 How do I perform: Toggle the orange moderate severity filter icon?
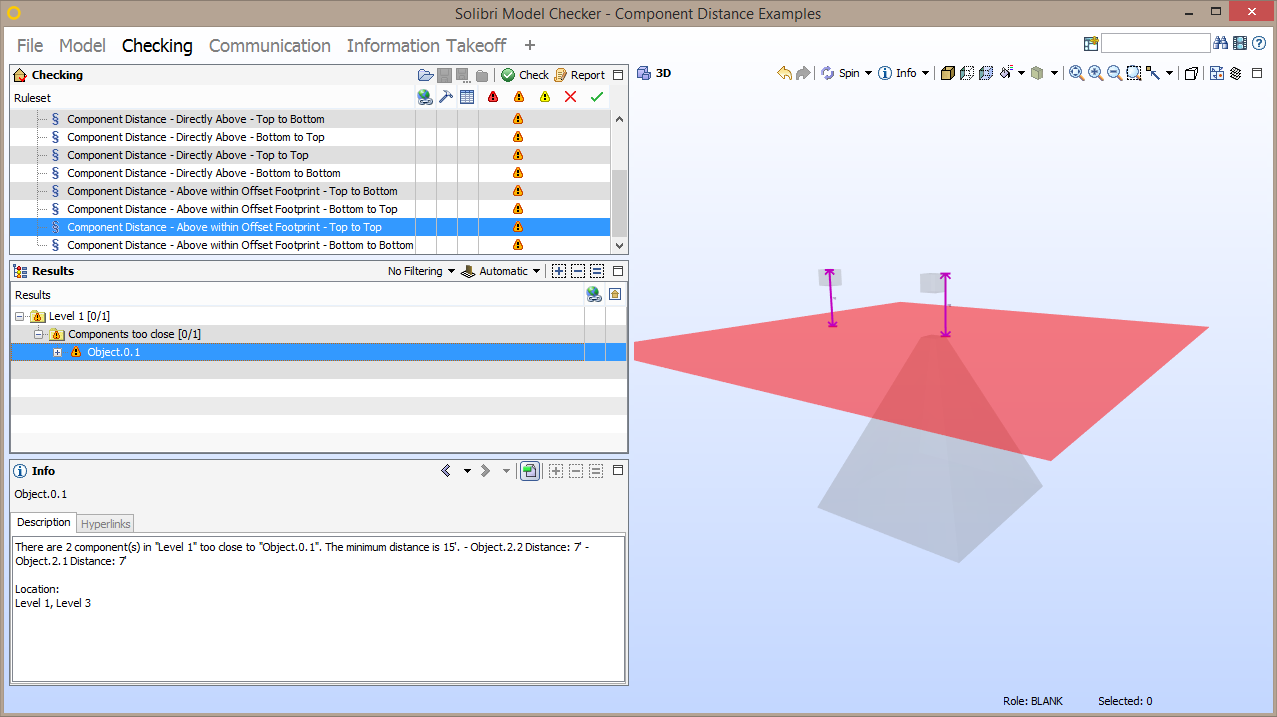coord(518,97)
